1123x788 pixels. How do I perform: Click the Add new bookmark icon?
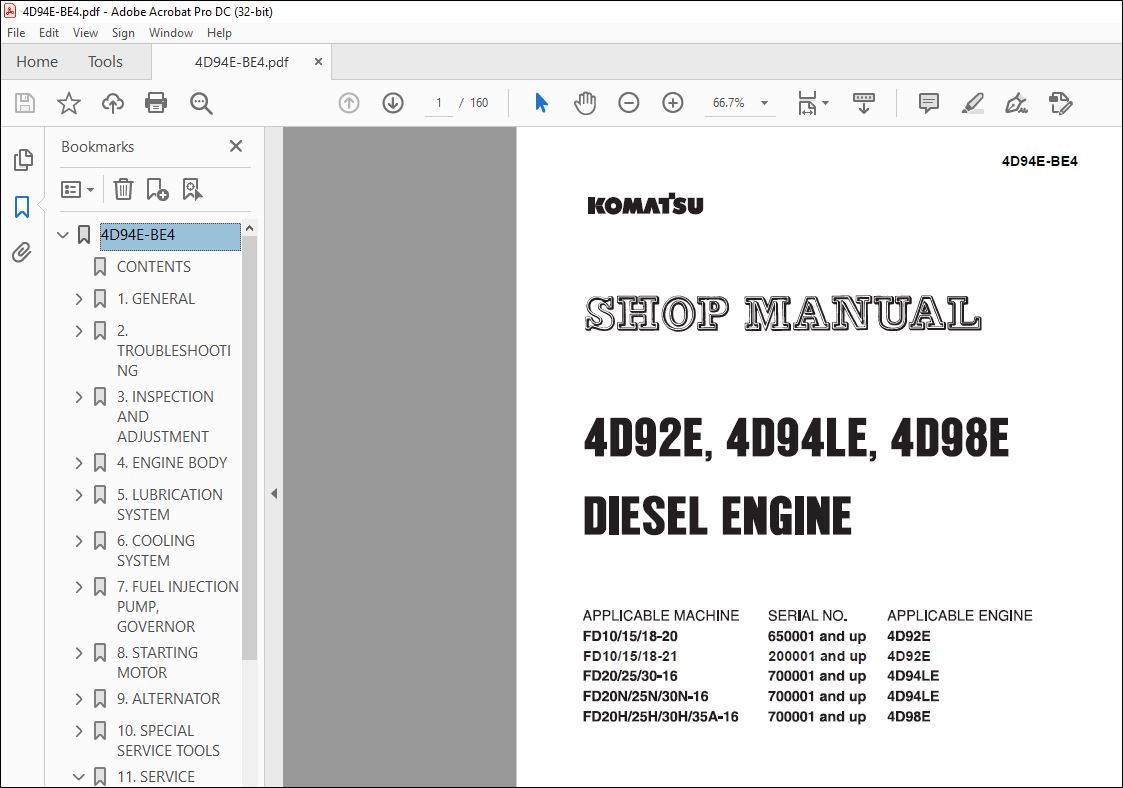[158, 189]
